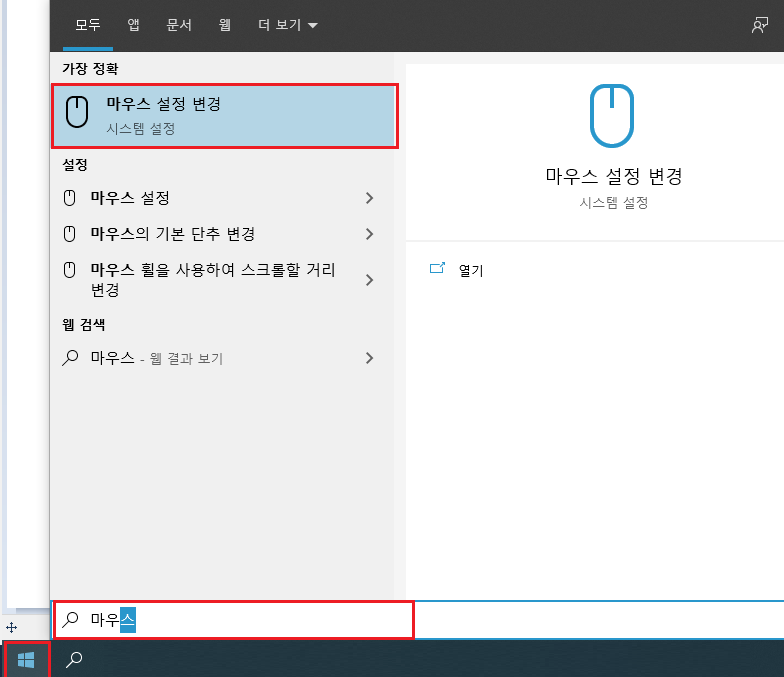784x677 pixels.
Task: Open 마우스 휠을 사용하여 스크롤할 거리 변경 result
Action: [x=222, y=280]
